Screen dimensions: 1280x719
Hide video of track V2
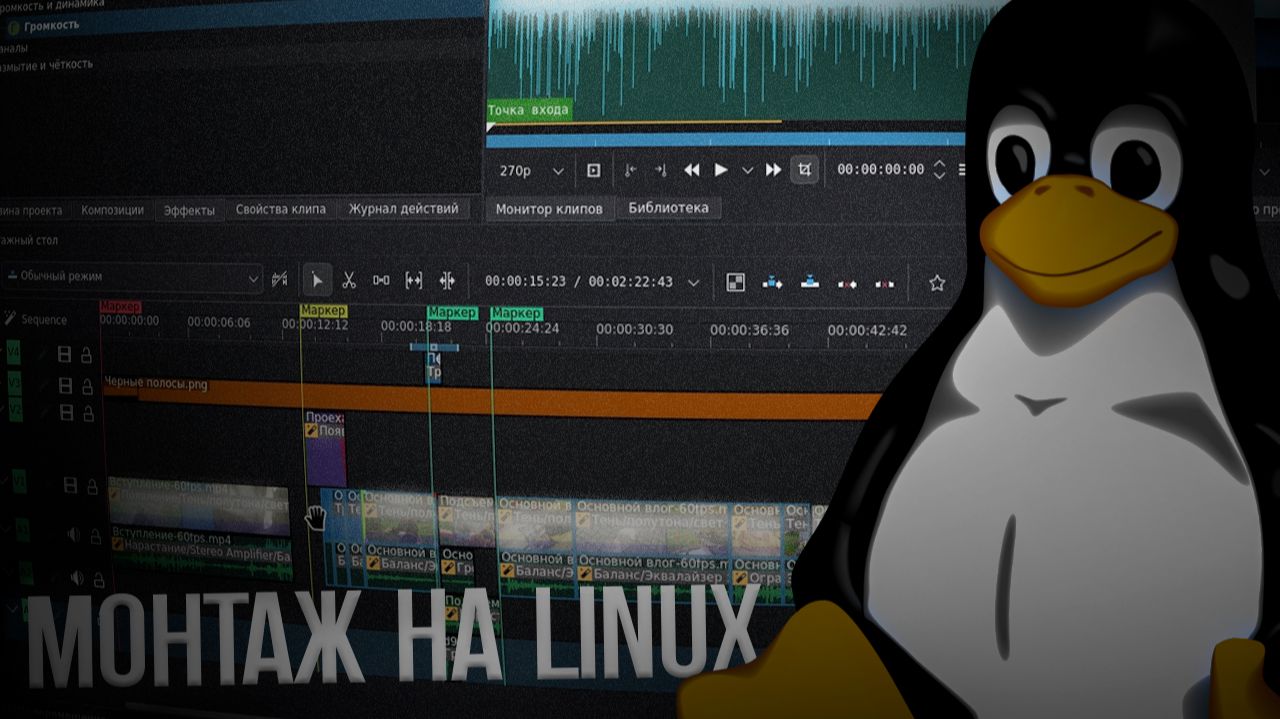[65, 413]
